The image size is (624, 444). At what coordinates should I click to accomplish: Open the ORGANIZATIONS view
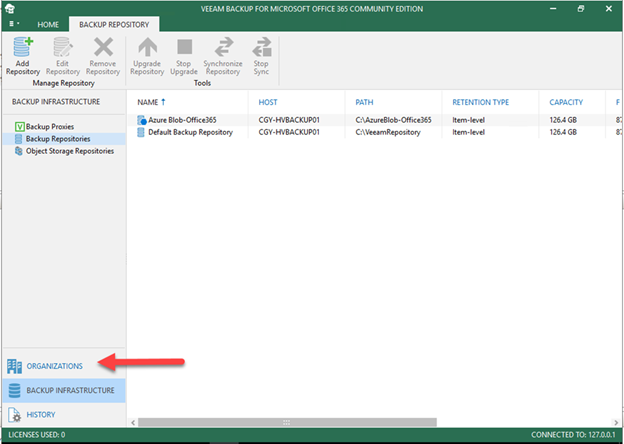tap(55, 366)
